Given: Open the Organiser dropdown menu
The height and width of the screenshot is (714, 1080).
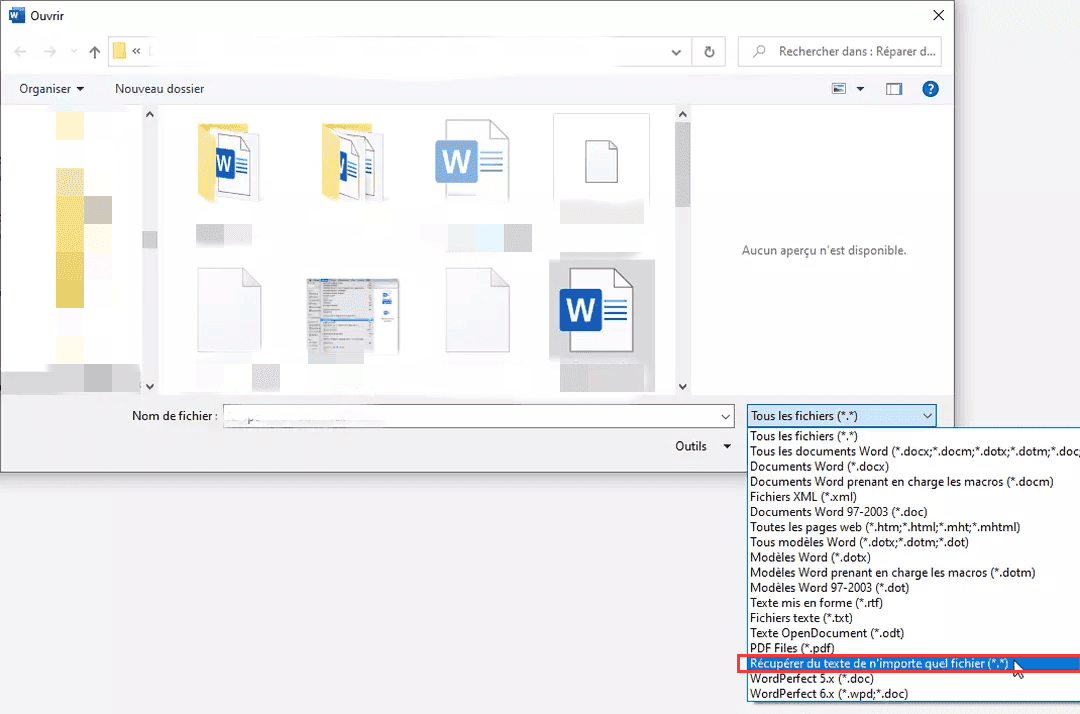Looking at the screenshot, I should pyautogui.click(x=51, y=89).
